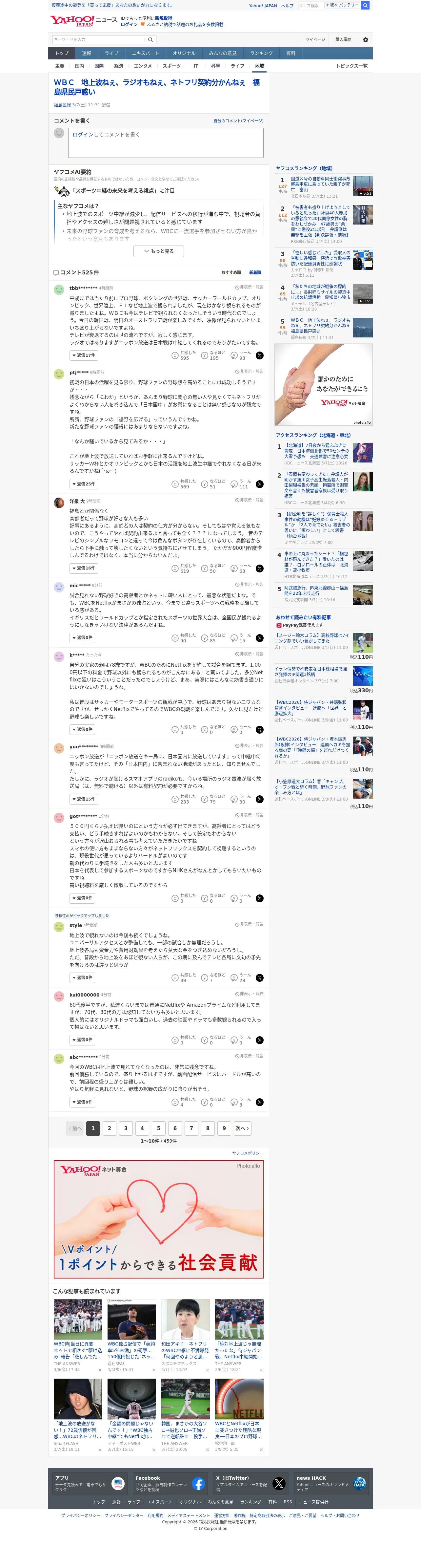This screenshot has height=1568, width=421.
Task: Click the X (旧Twitter) icon in footer
Action: click(x=279, y=1483)
